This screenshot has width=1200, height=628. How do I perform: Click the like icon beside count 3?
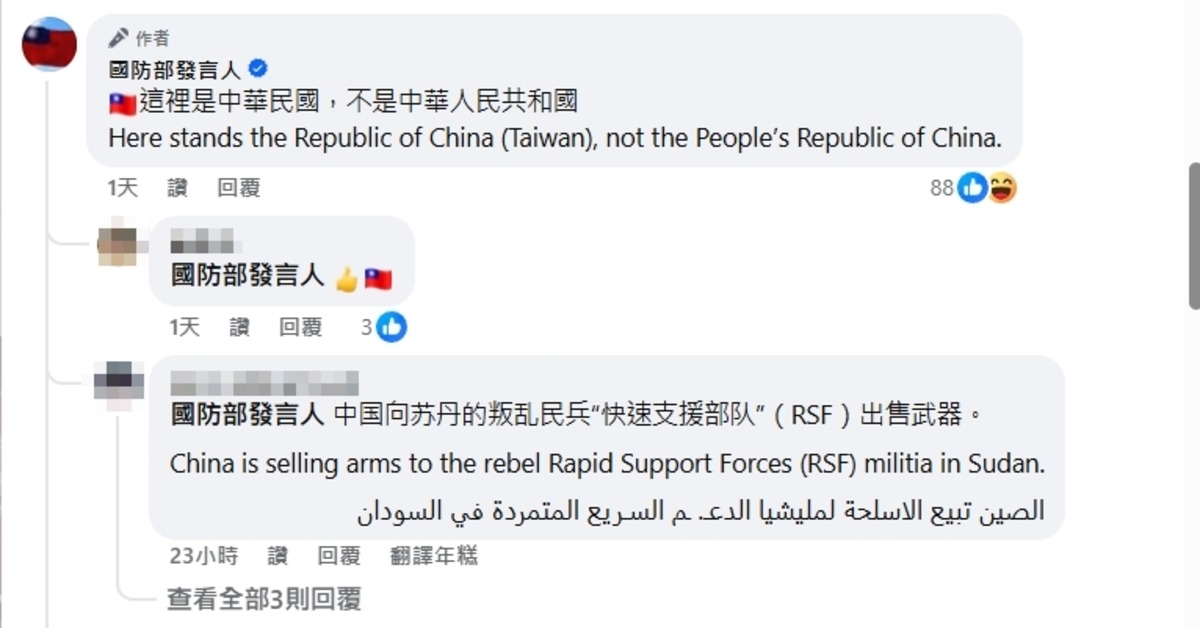[392, 327]
